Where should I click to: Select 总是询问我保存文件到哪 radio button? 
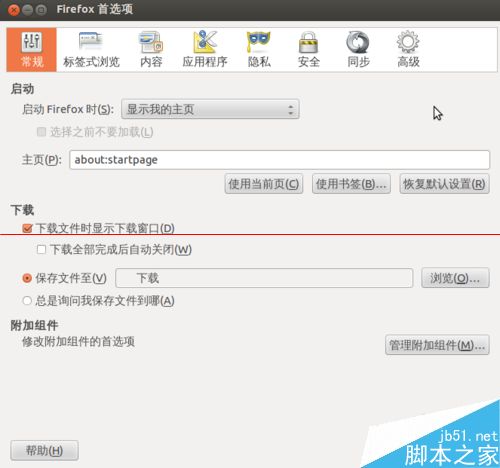[x=27, y=301]
